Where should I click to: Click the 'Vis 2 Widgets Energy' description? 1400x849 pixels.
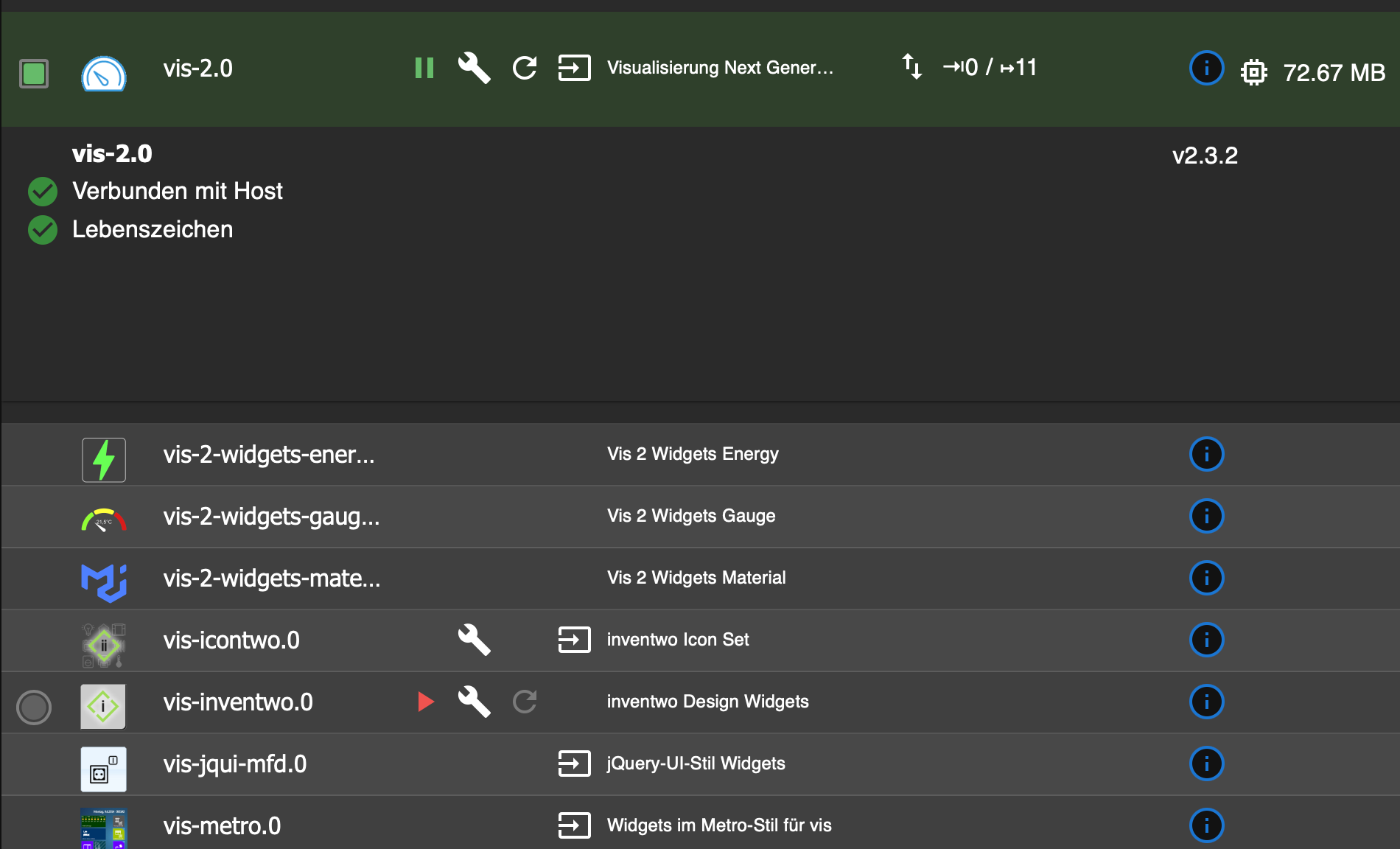coord(693,454)
